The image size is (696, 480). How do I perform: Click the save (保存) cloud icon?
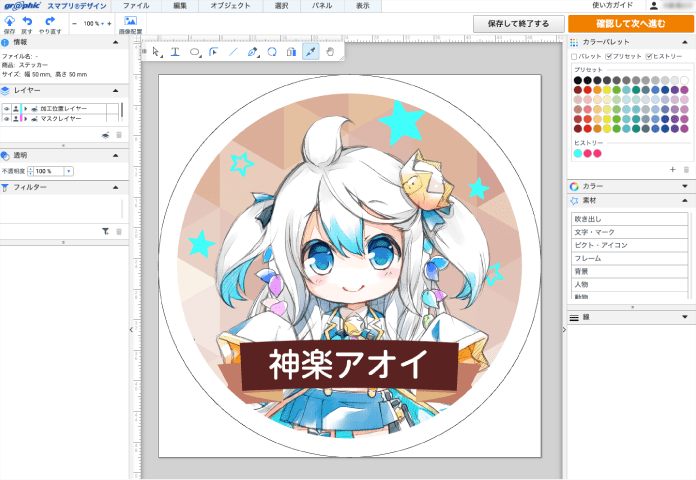click(8, 20)
